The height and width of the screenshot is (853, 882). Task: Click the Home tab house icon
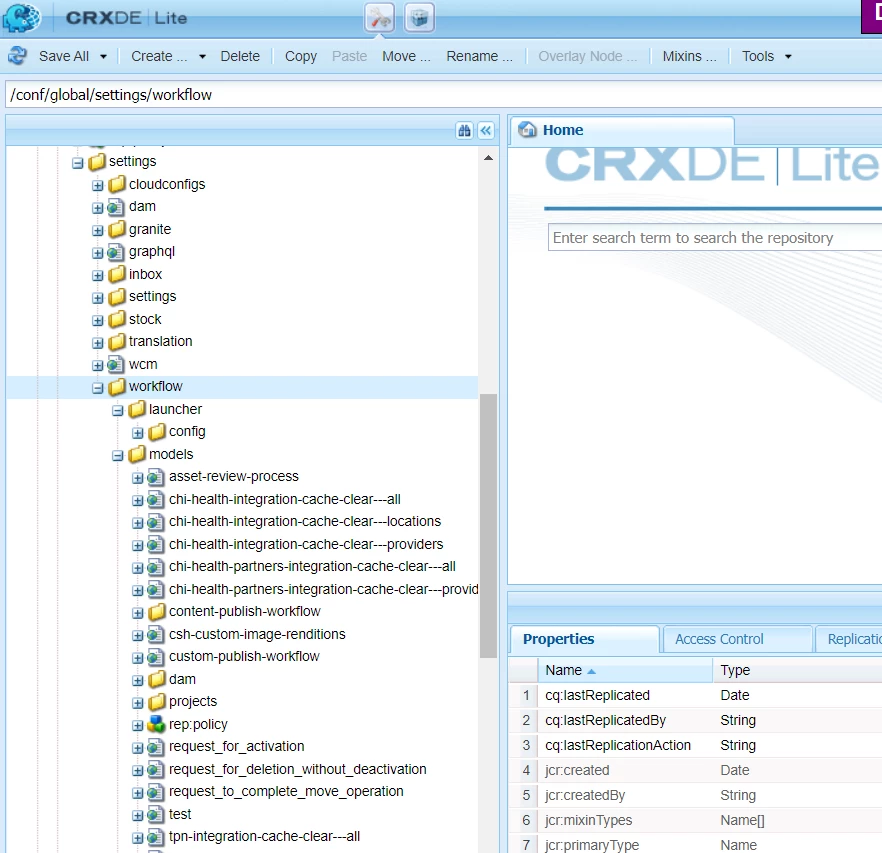pos(527,130)
